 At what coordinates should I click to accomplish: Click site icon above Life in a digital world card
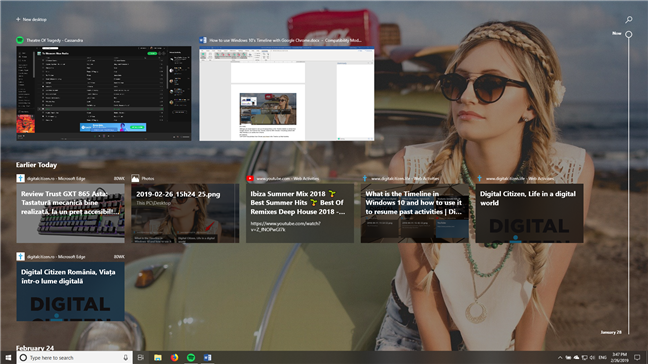coord(479,178)
